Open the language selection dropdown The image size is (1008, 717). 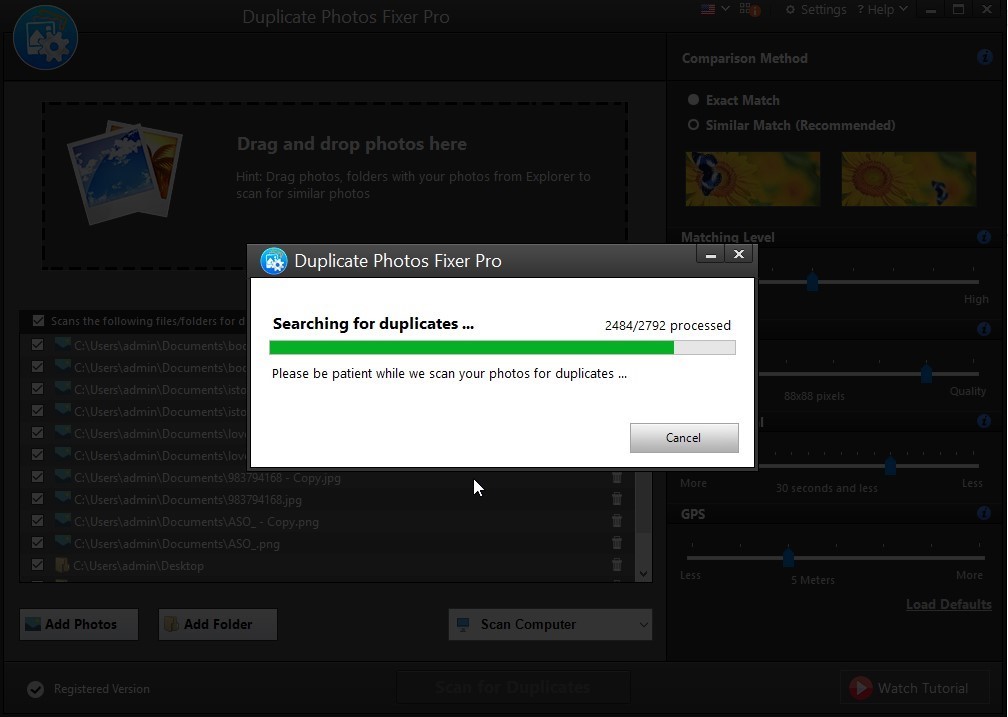pyautogui.click(x=712, y=9)
